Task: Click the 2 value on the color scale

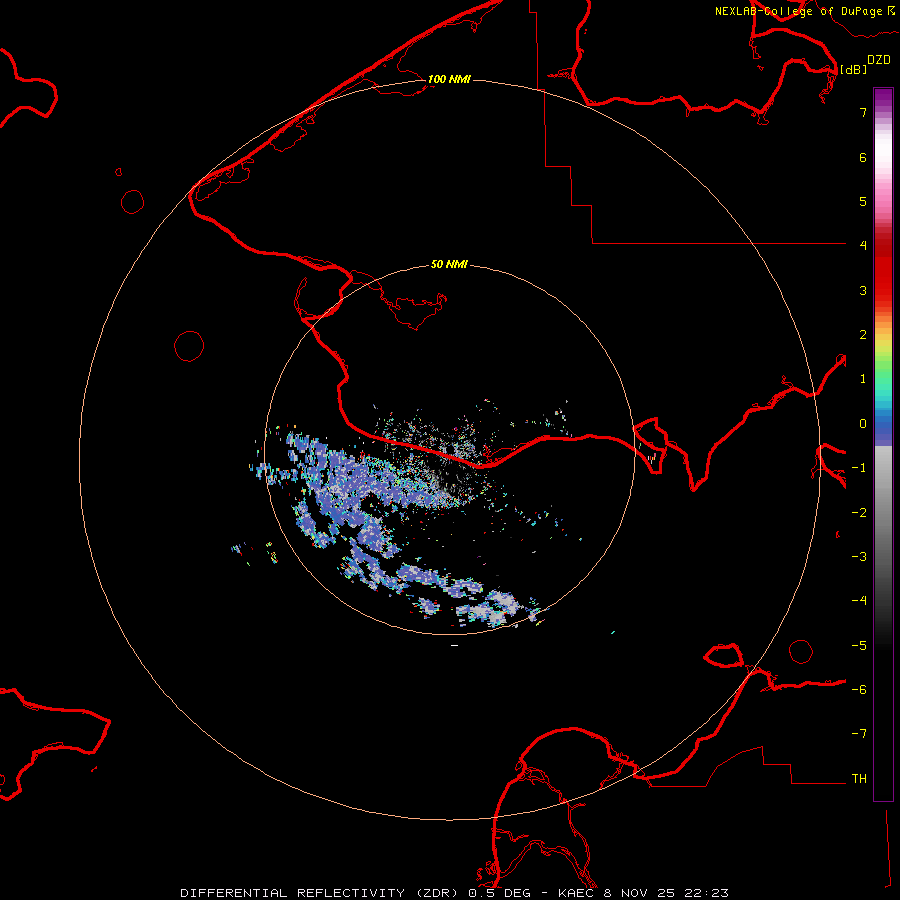Action: click(x=863, y=335)
